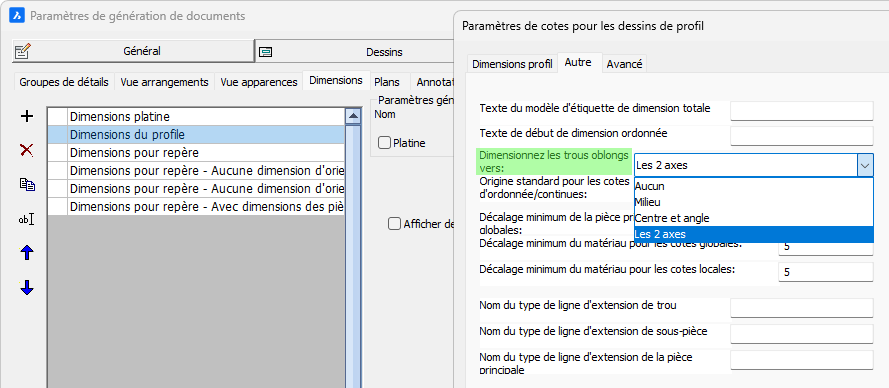Delete the selected entry with the red X icon

(27, 150)
